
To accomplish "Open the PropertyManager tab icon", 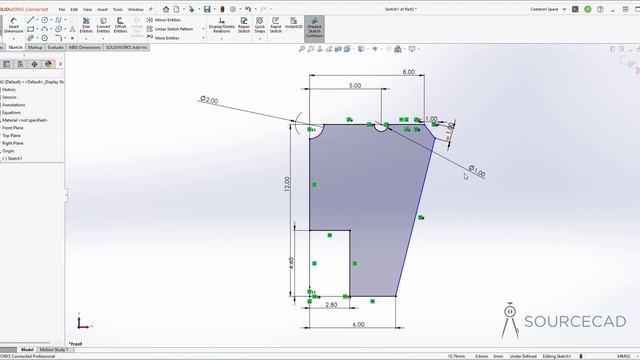I will point(20,64).
